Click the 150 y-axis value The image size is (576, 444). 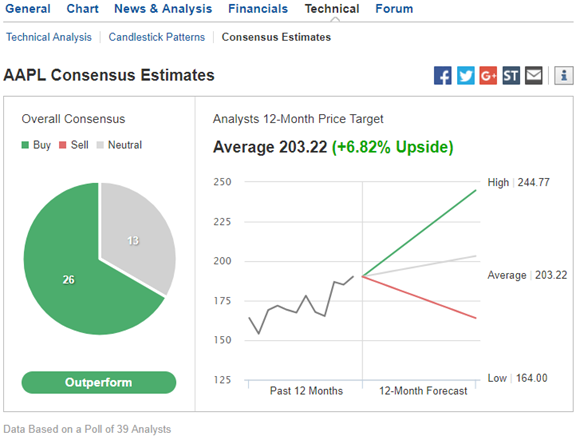pyautogui.click(x=223, y=340)
